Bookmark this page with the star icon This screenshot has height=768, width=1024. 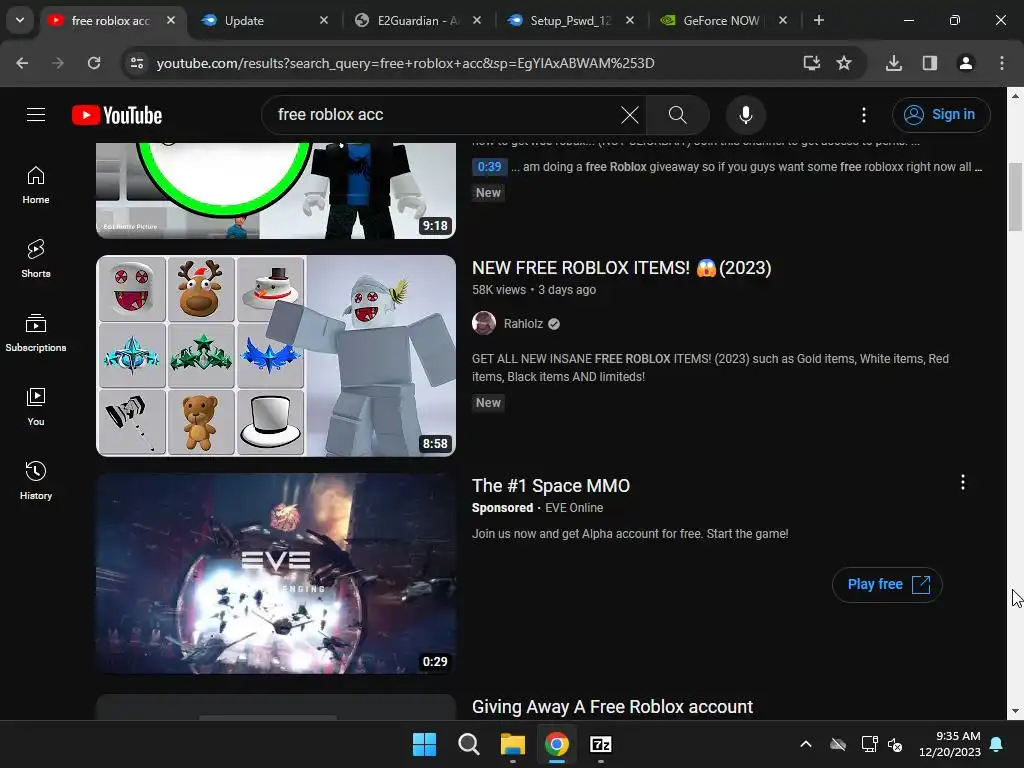pyautogui.click(x=844, y=63)
